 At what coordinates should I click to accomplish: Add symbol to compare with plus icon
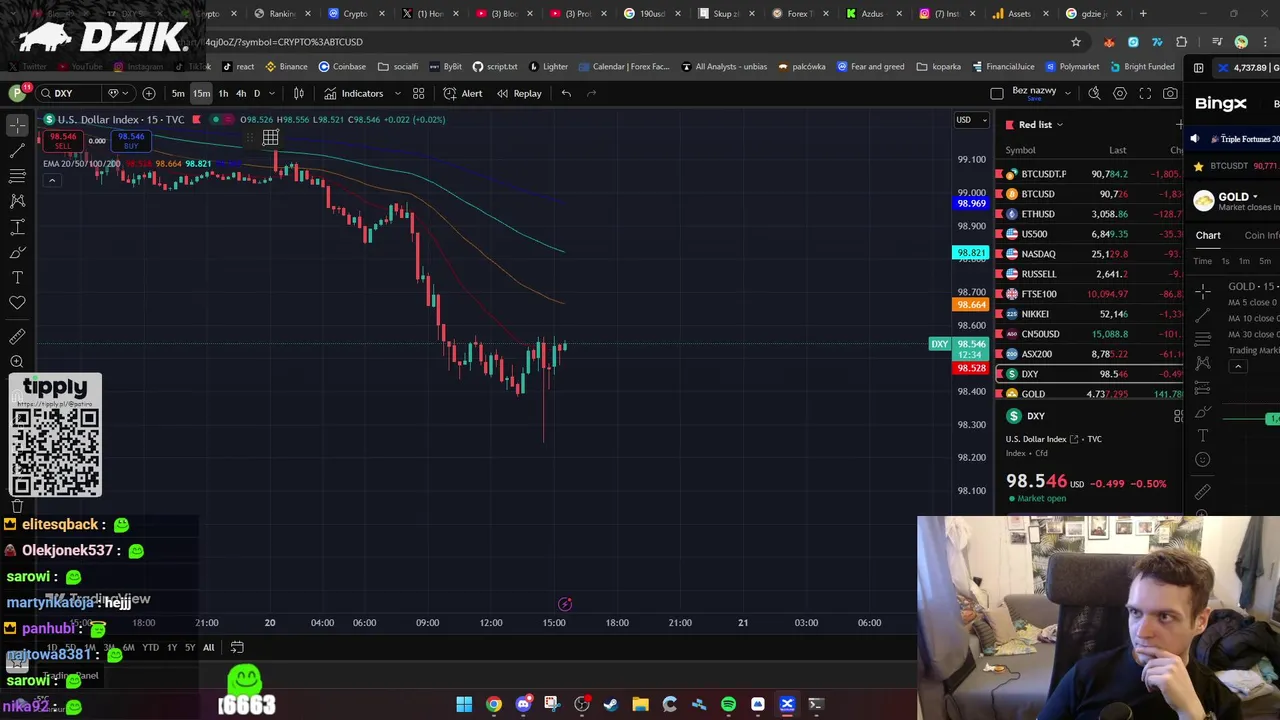point(149,93)
